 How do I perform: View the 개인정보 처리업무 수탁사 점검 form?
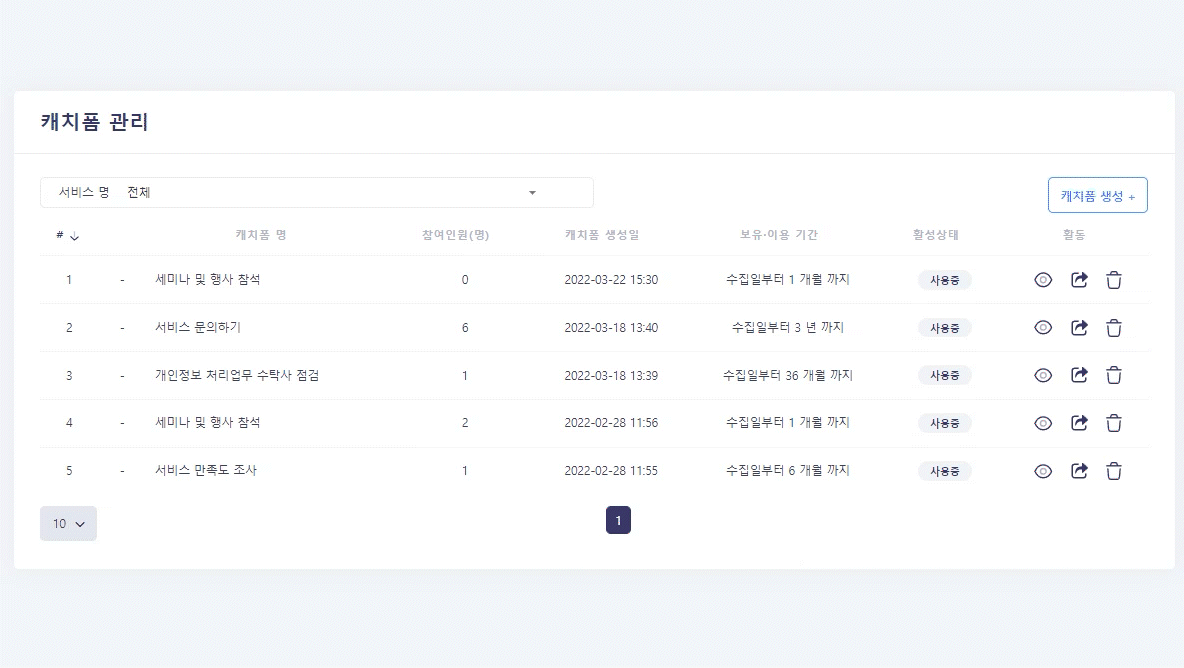tap(1043, 375)
